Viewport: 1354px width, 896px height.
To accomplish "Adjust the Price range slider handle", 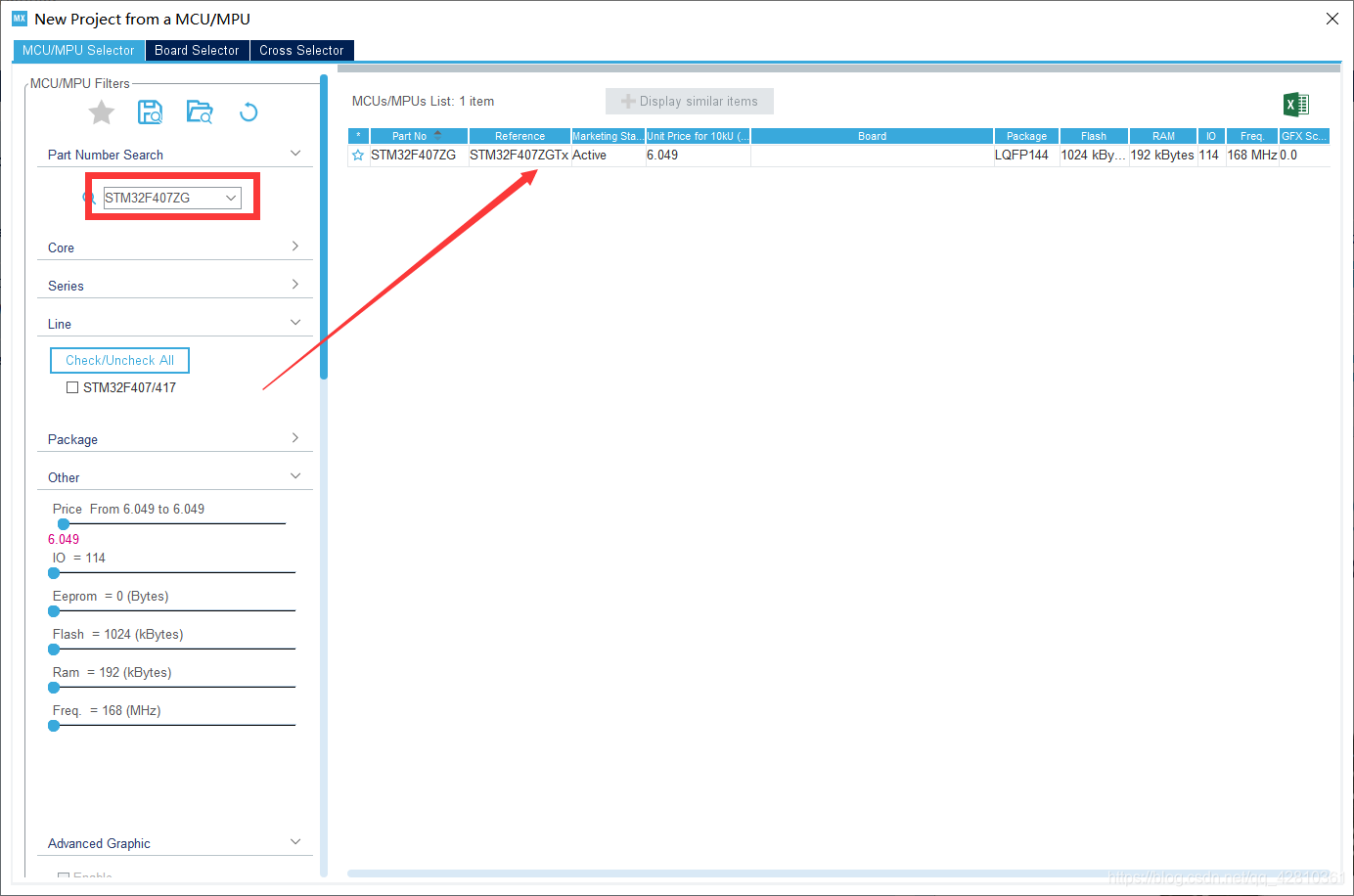I will [x=64, y=524].
